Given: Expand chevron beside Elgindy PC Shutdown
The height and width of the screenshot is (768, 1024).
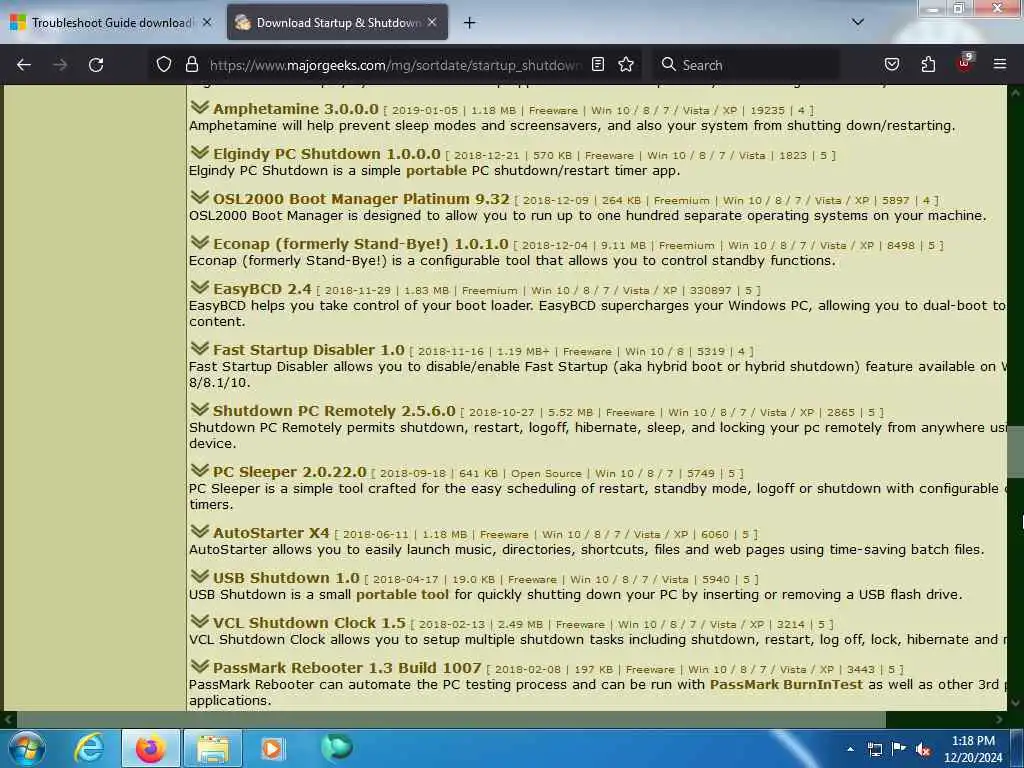Looking at the screenshot, I should (x=199, y=153).
